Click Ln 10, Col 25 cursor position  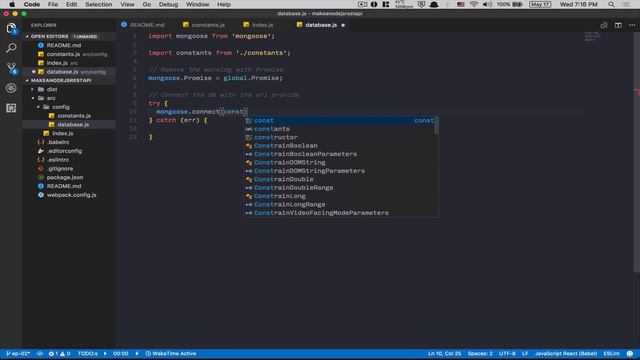coord(444,353)
